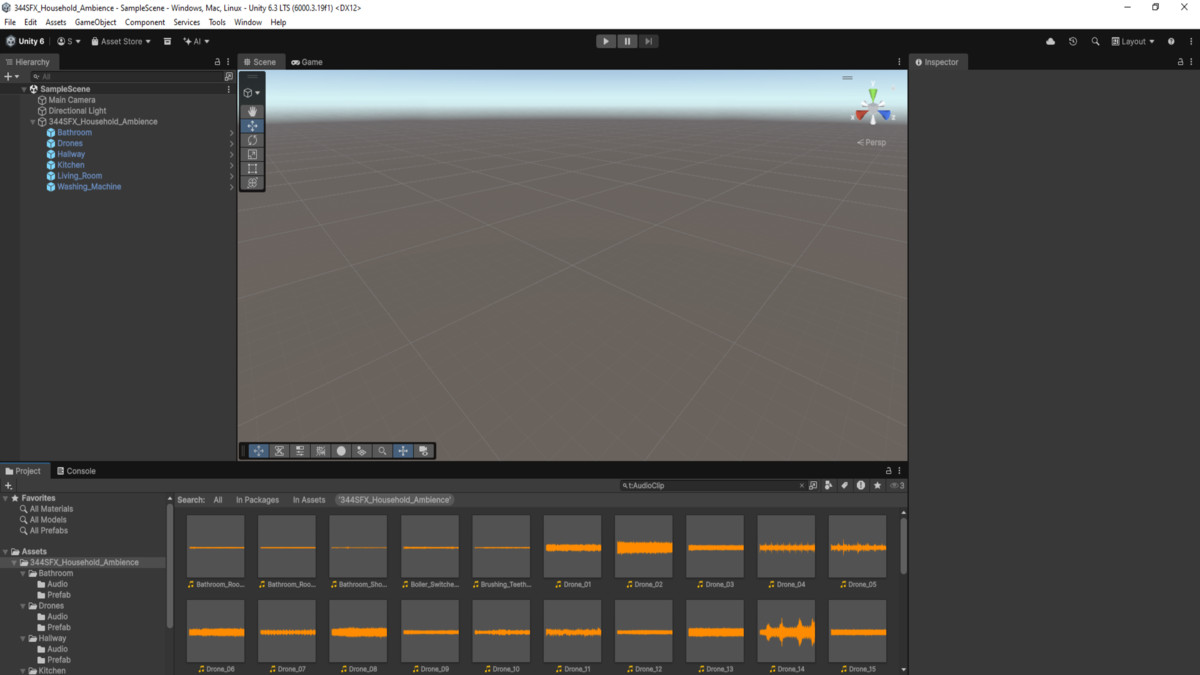Image resolution: width=1200 pixels, height=675 pixels.
Task: Open the account S dropdown
Action: 69,42
